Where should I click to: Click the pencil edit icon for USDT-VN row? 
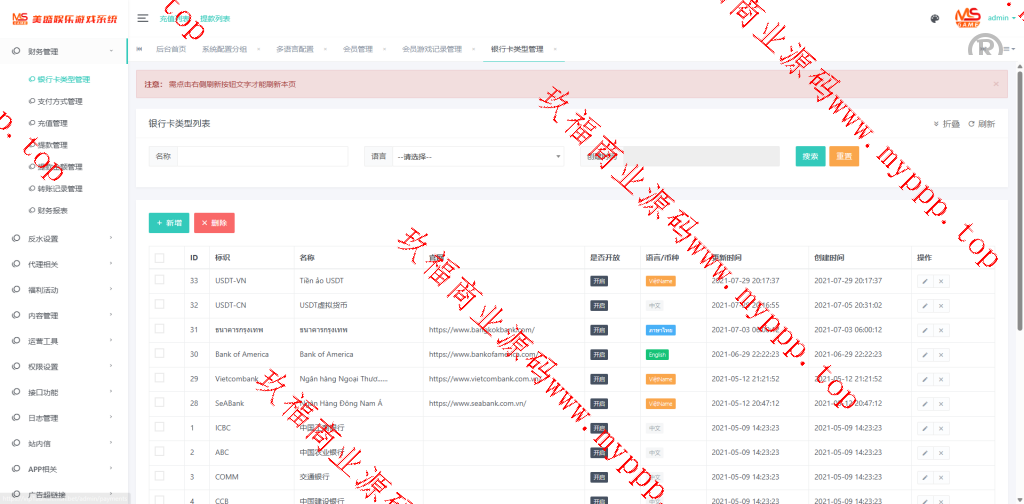[x=925, y=281]
